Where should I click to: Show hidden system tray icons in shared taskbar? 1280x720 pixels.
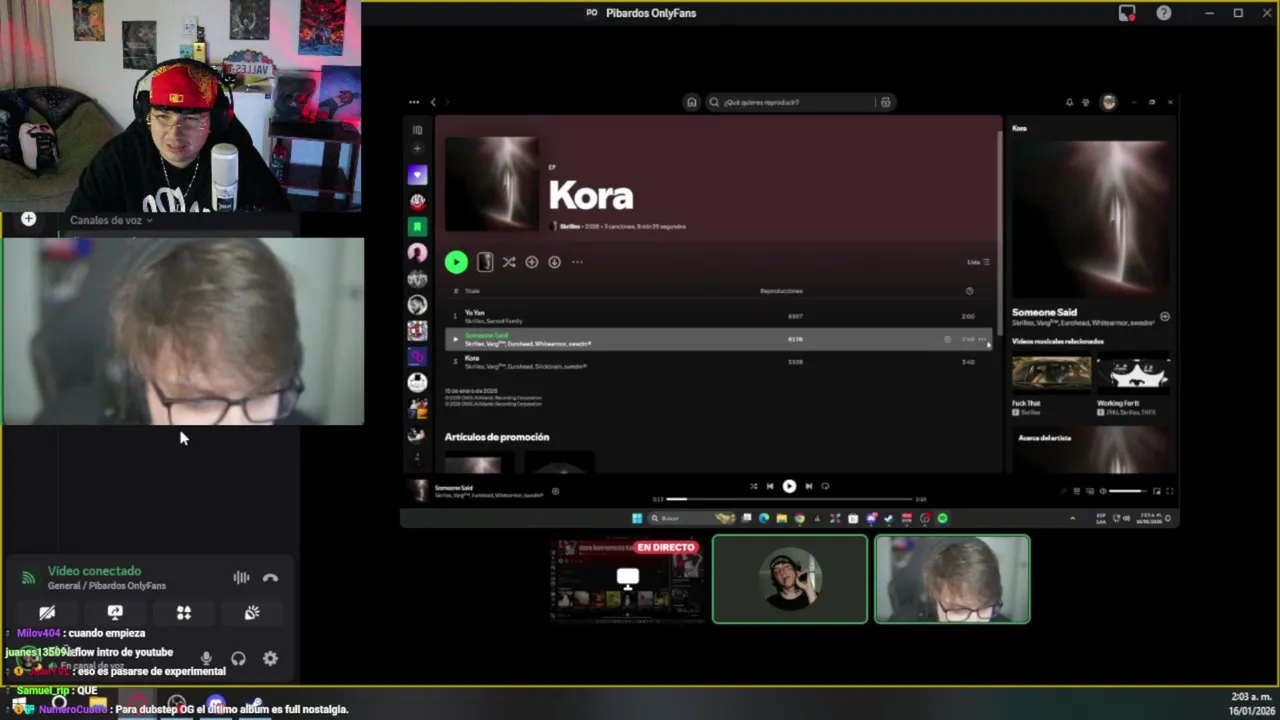[x=1072, y=518]
